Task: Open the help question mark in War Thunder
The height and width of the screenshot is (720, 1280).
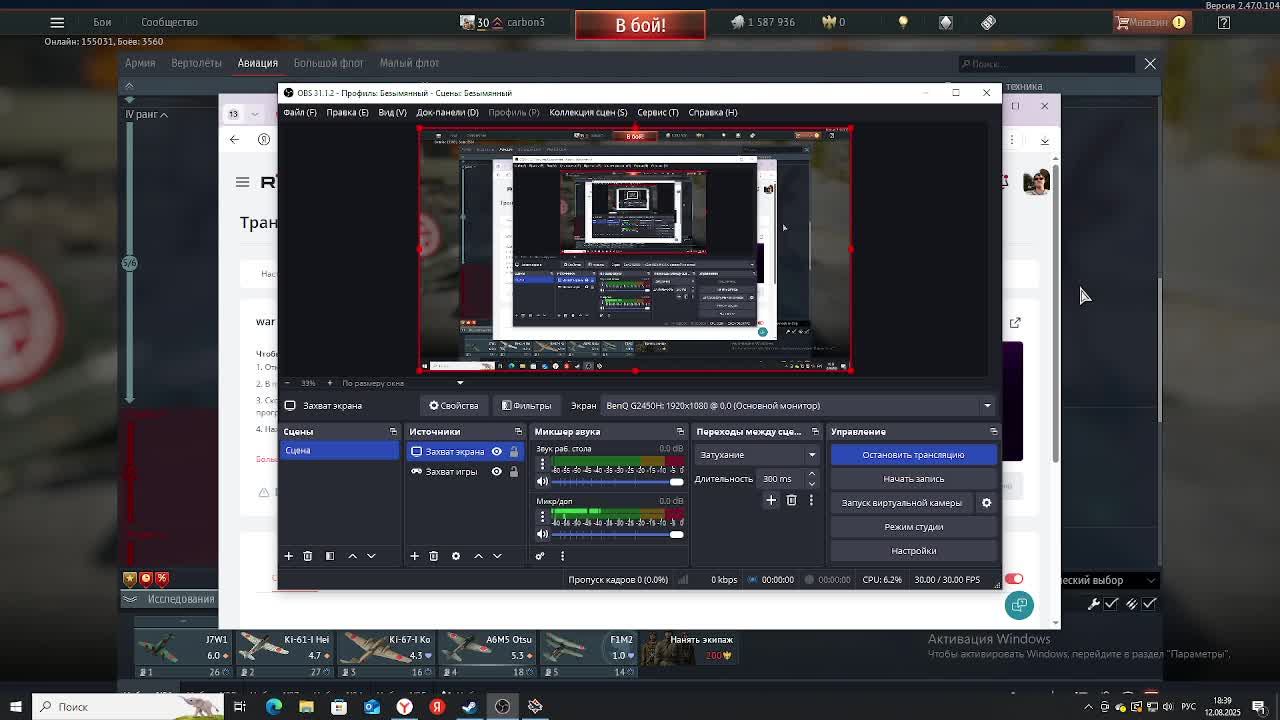Action: tap(1224, 22)
